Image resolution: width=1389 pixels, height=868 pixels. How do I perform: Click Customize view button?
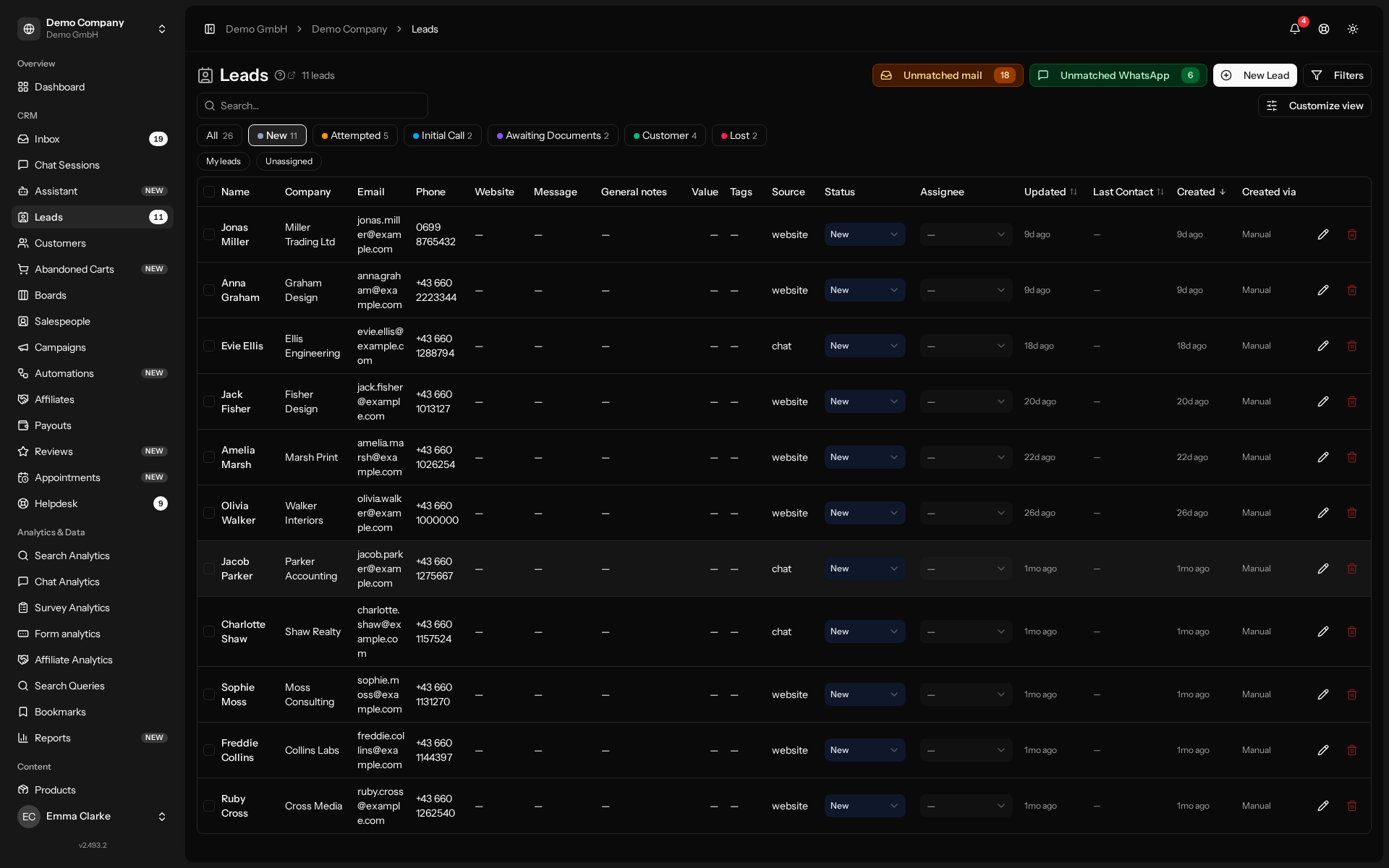tap(1314, 106)
